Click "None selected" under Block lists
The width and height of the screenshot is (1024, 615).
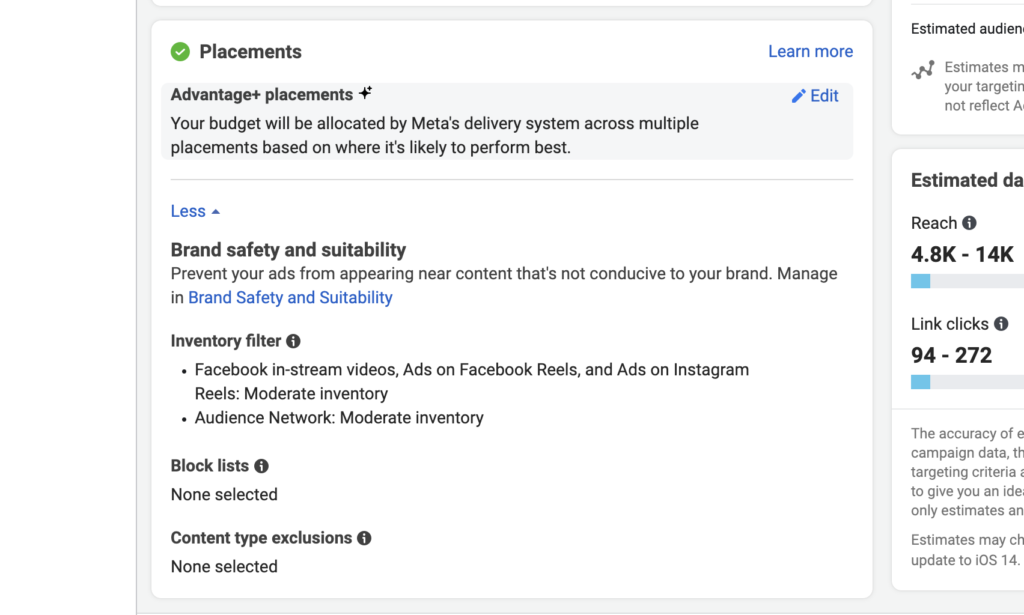(224, 494)
